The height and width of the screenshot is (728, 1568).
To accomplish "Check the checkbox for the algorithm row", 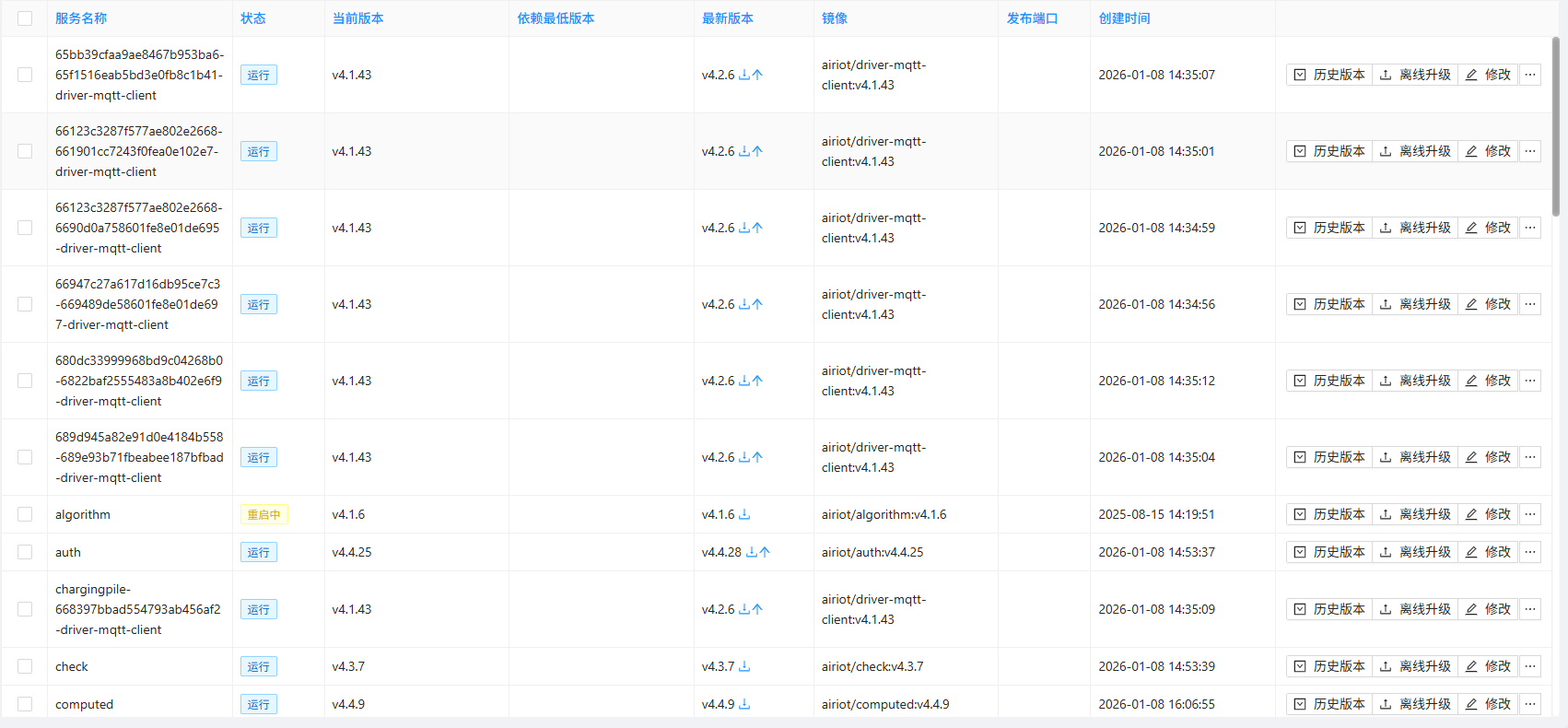I will pyautogui.click(x=25, y=514).
